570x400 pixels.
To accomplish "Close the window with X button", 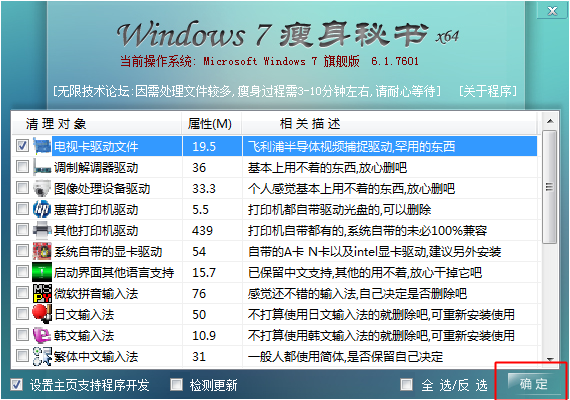I will [553, 11].
